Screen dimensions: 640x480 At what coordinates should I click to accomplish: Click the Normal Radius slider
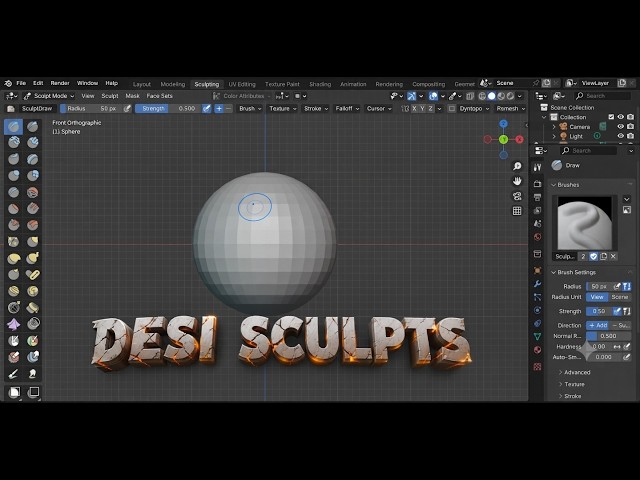[608, 336]
